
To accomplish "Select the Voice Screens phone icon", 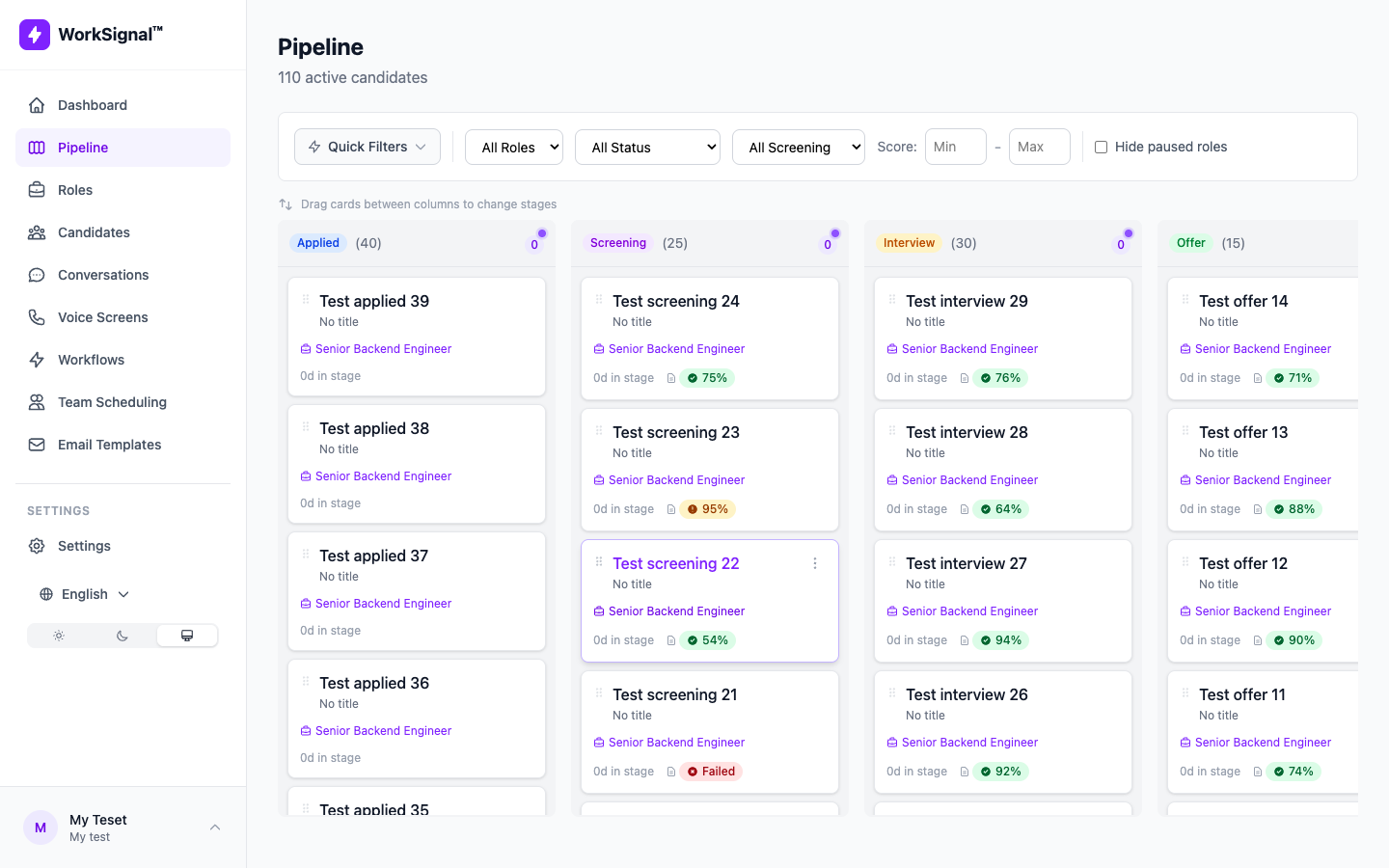I will click(37, 316).
